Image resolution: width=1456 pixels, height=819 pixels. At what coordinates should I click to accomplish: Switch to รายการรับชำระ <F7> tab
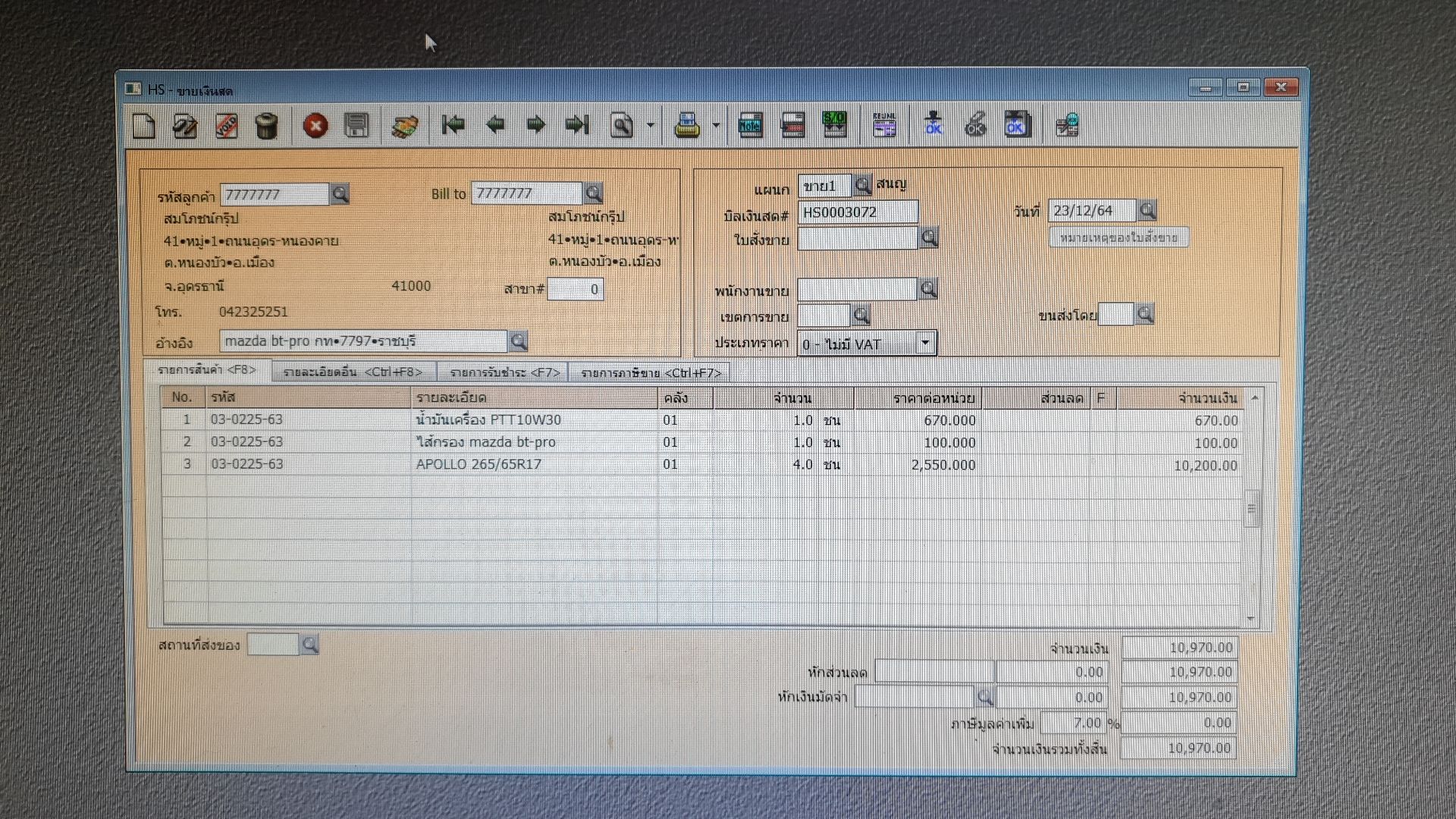[x=504, y=372]
